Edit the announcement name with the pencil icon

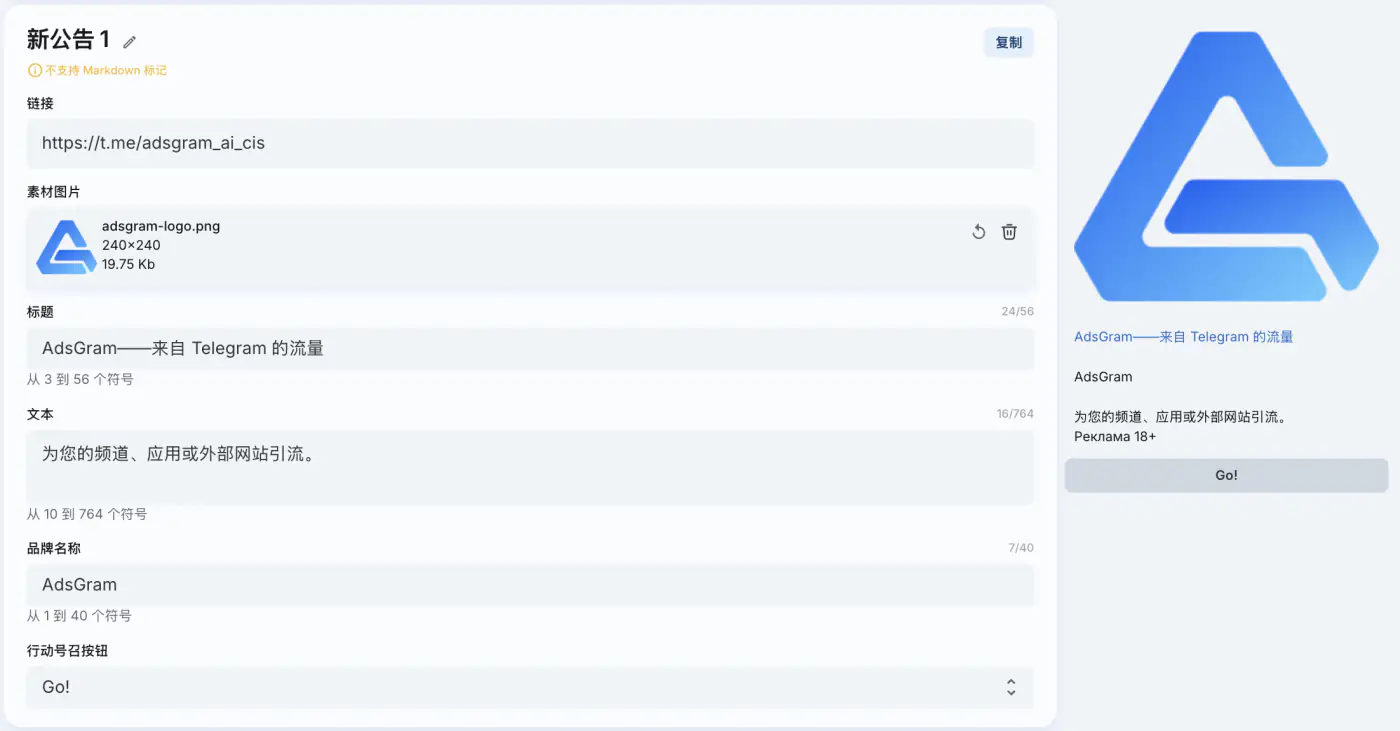tap(129, 41)
